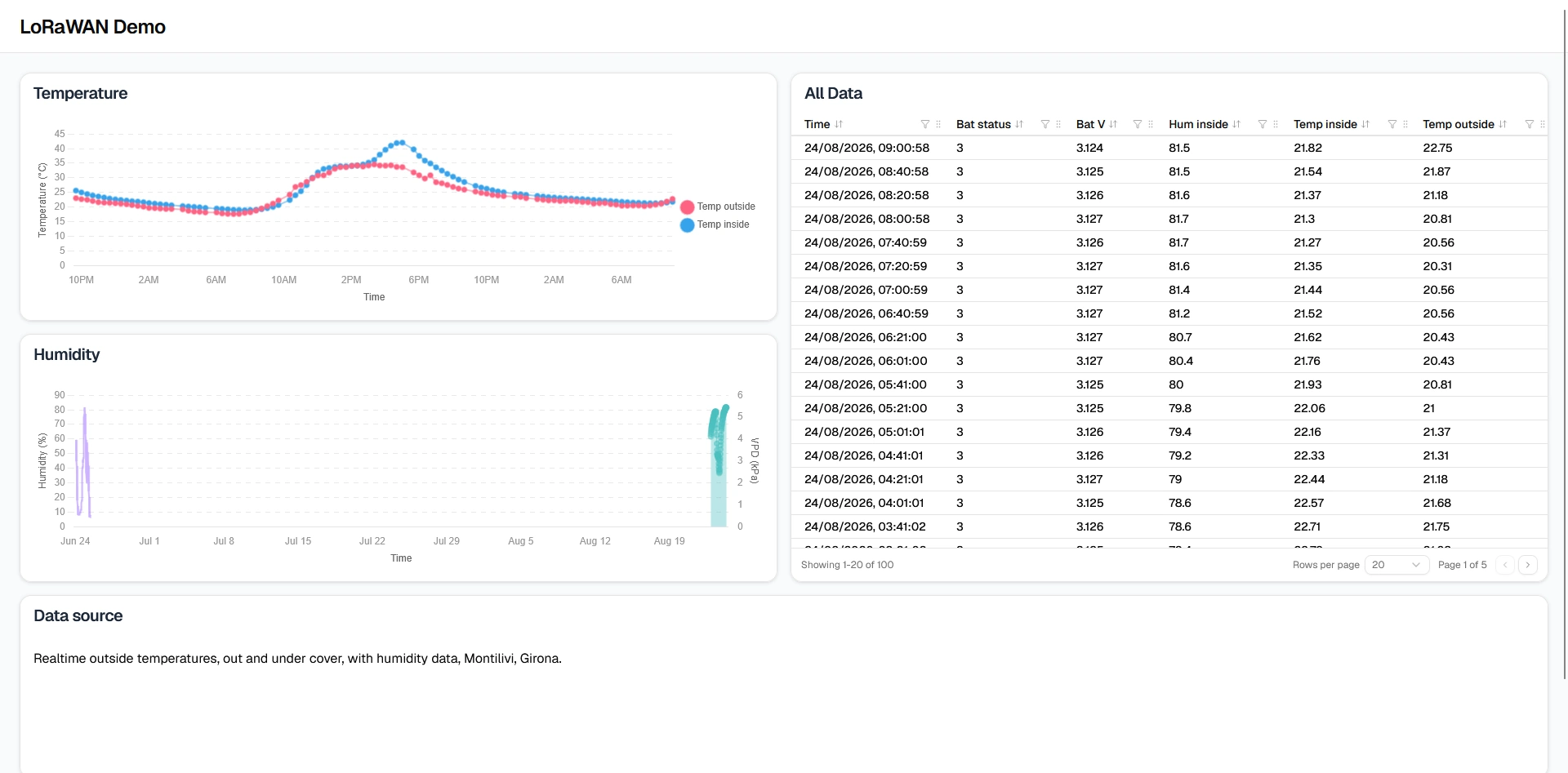
Task: Open filter for Time column
Action: coord(925,124)
